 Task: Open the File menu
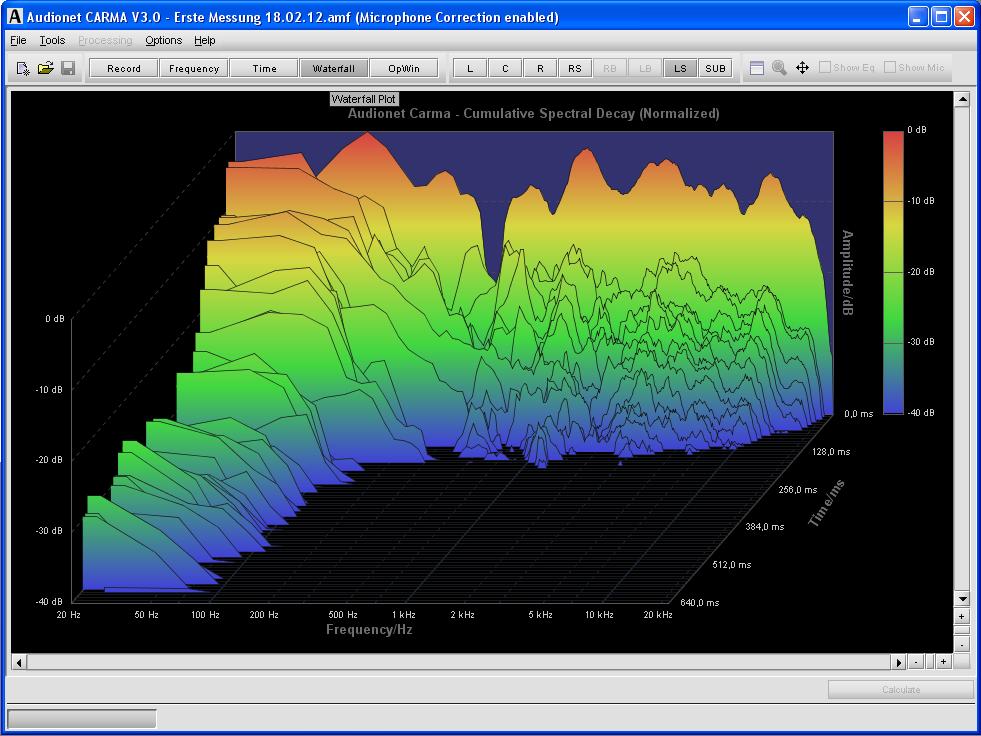[x=18, y=40]
